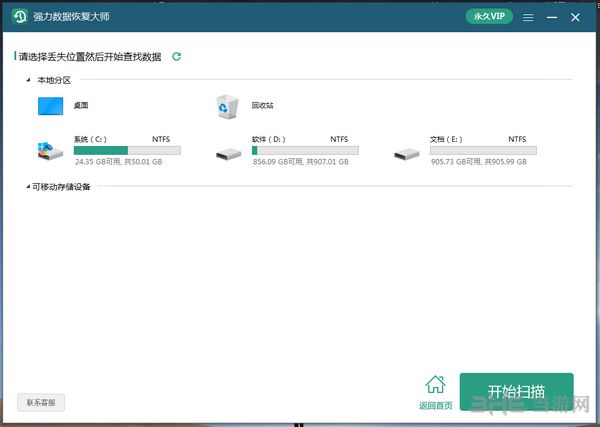This screenshot has height=427, width=600.
Task: Click the 永久VIP badge
Action: (489, 16)
